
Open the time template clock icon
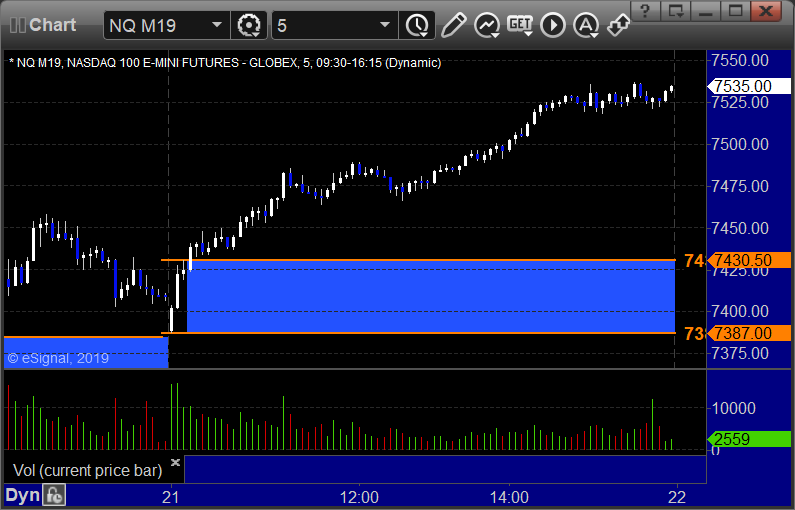click(x=417, y=25)
